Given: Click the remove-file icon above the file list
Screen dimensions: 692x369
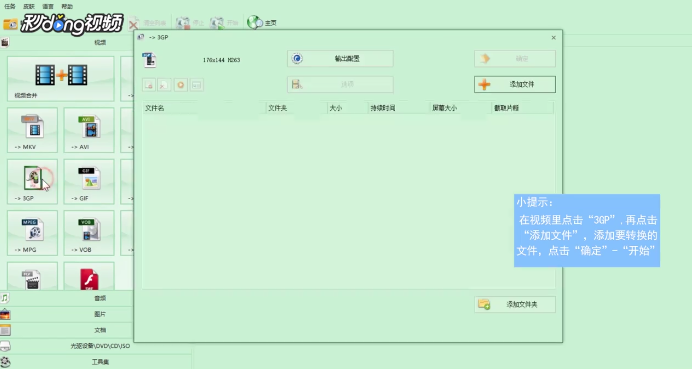Looking at the screenshot, I should click(x=149, y=85).
